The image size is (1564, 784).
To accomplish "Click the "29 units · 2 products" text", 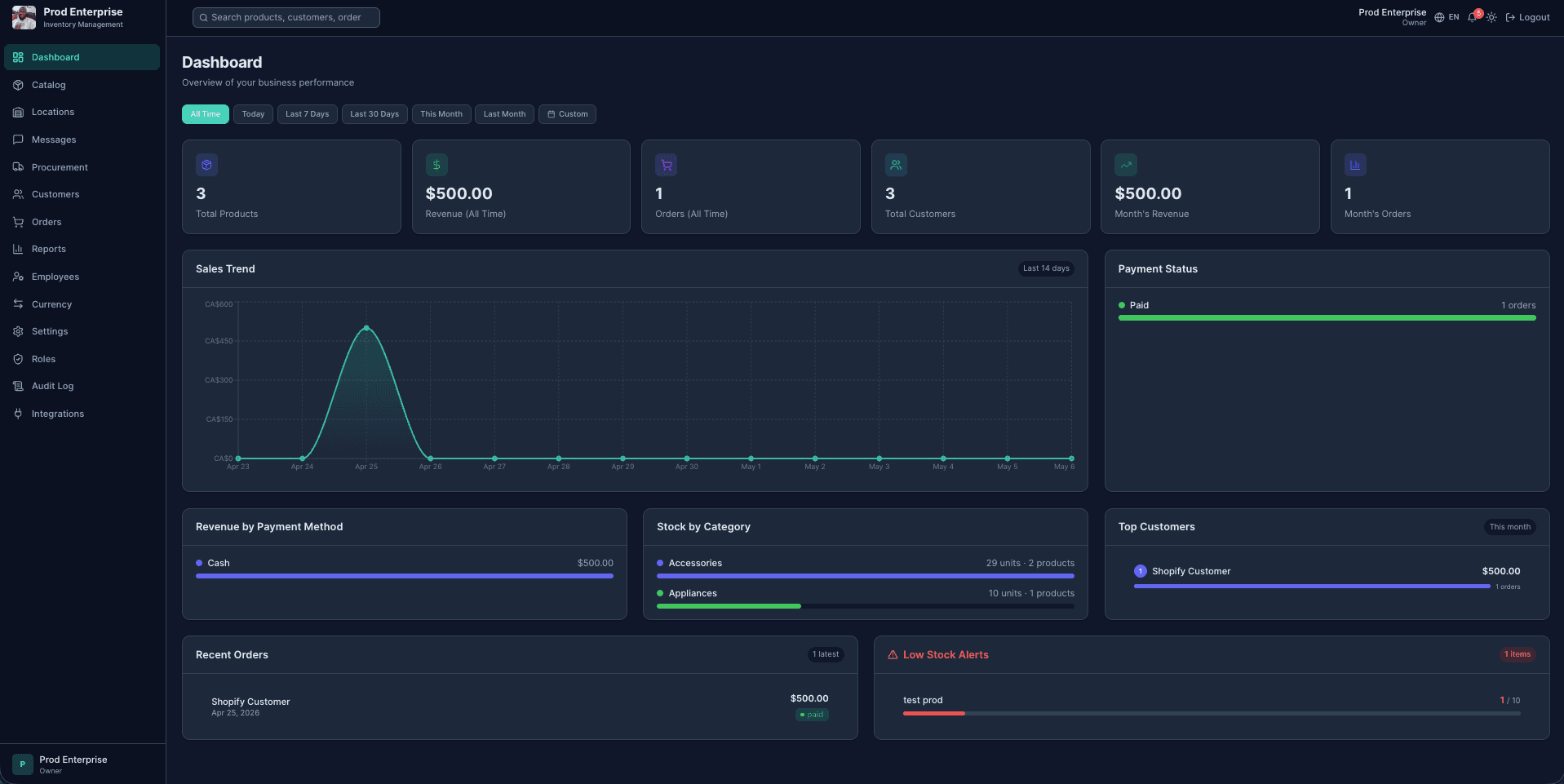I will click(1030, 563).
